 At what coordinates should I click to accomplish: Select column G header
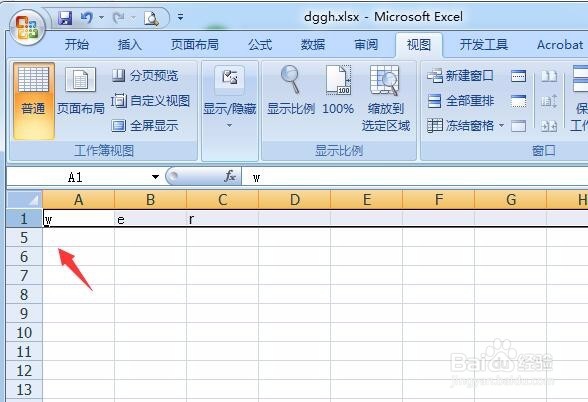510,200
